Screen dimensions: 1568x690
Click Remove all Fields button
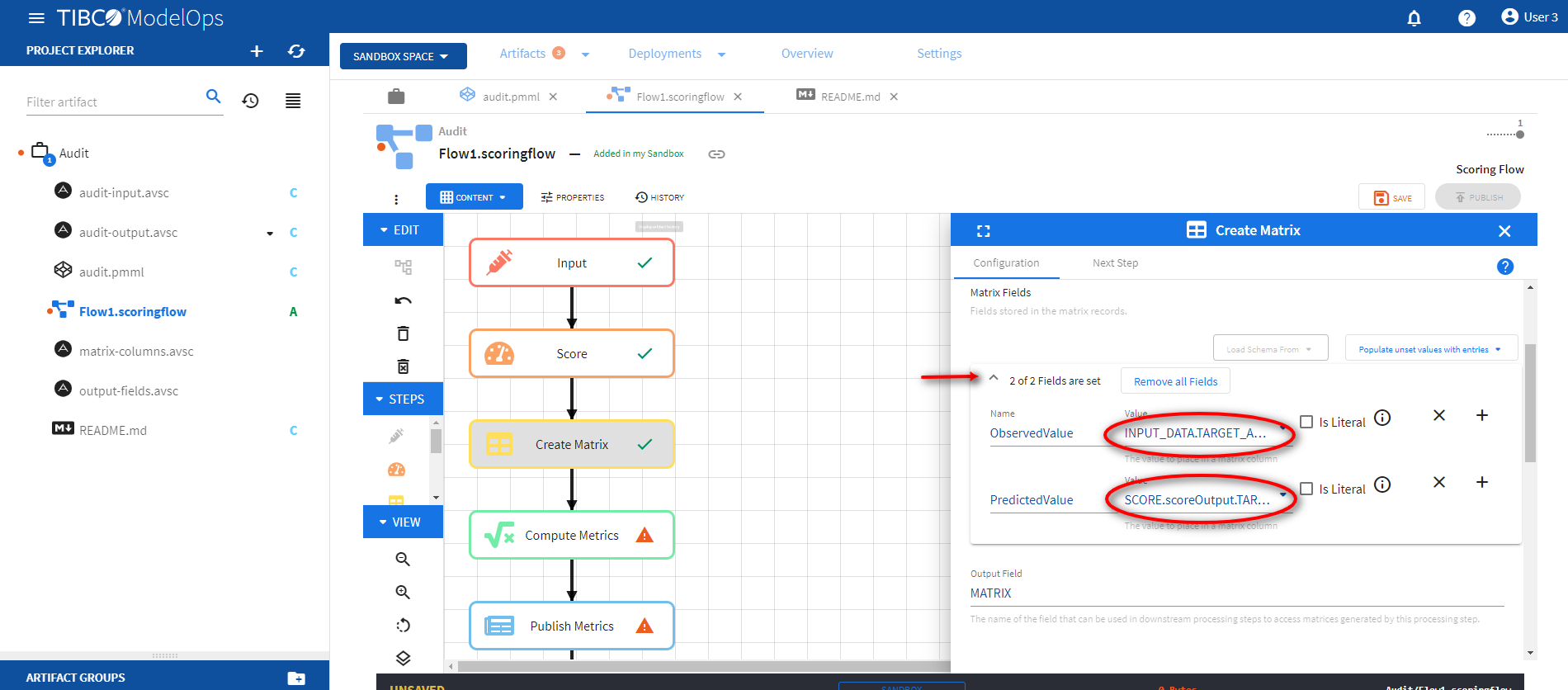pyautogui.click(x=1175, y=381)
